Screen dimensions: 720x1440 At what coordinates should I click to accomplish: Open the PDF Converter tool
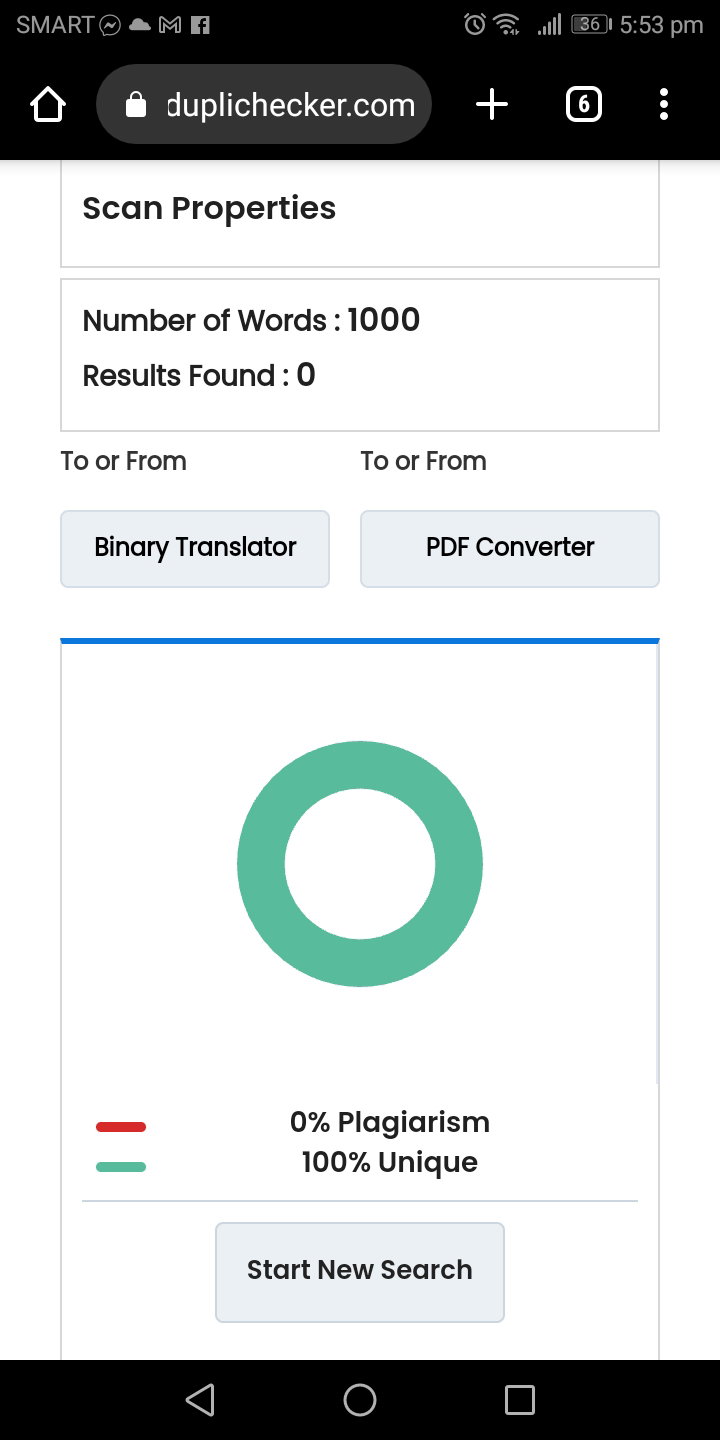510,549
